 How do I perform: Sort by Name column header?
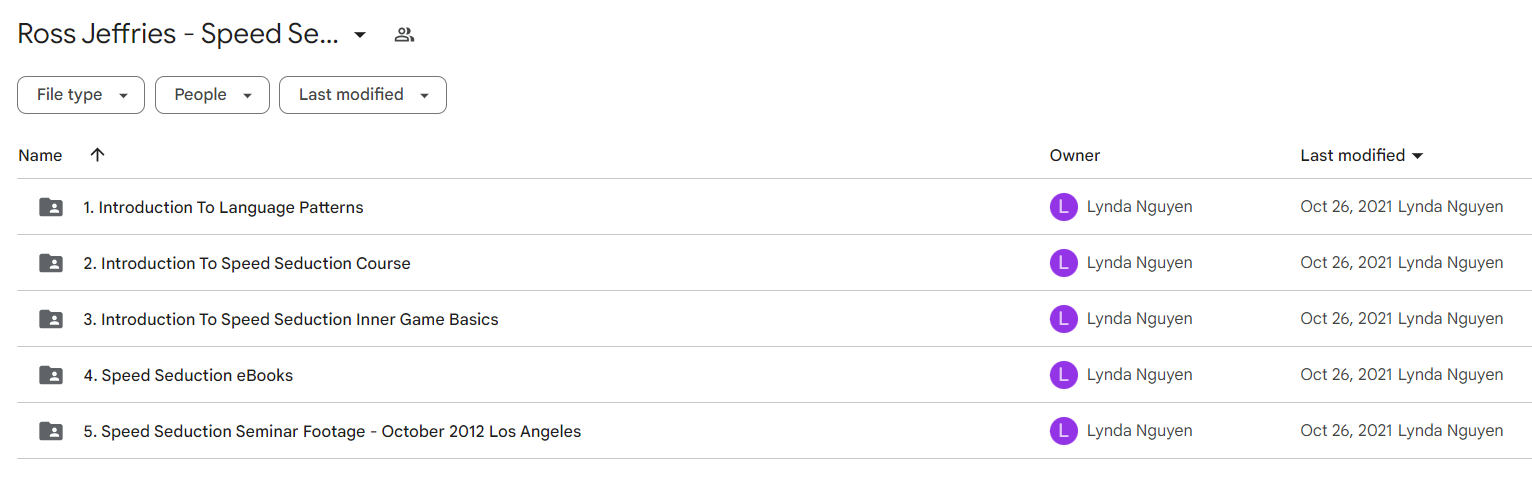(x=40, y=155)
